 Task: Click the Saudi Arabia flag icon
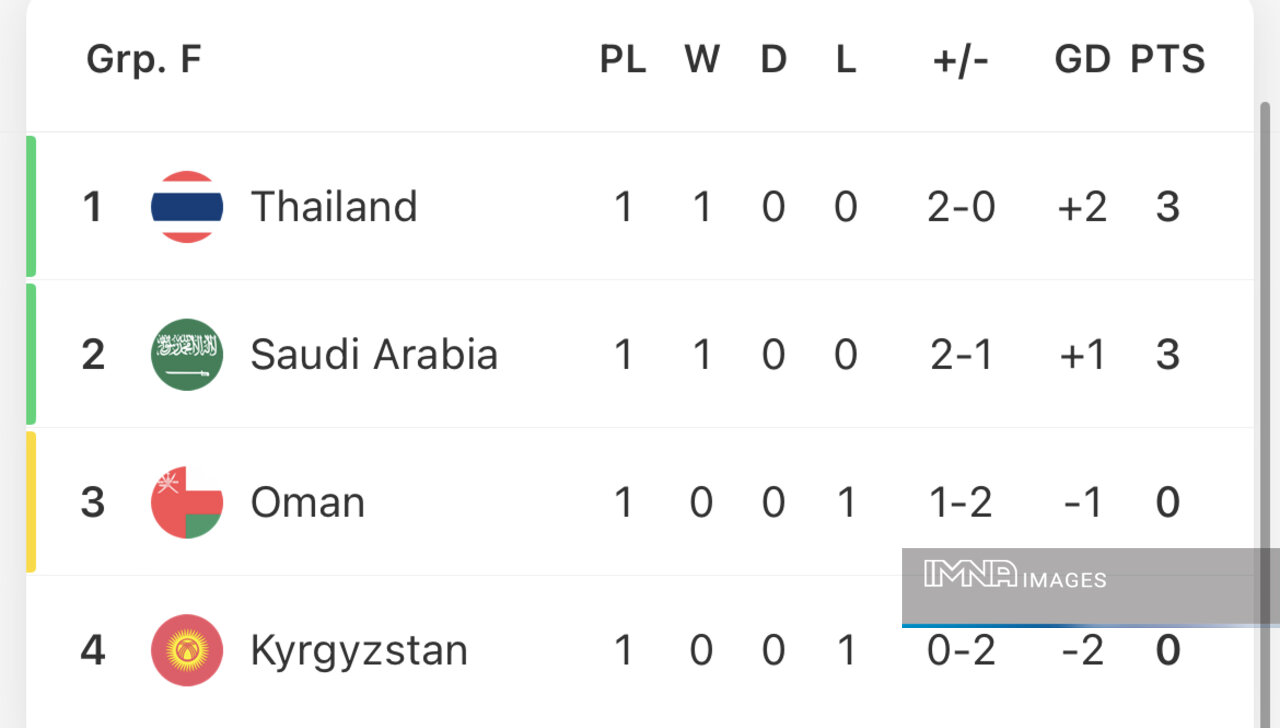pos(186,354)
